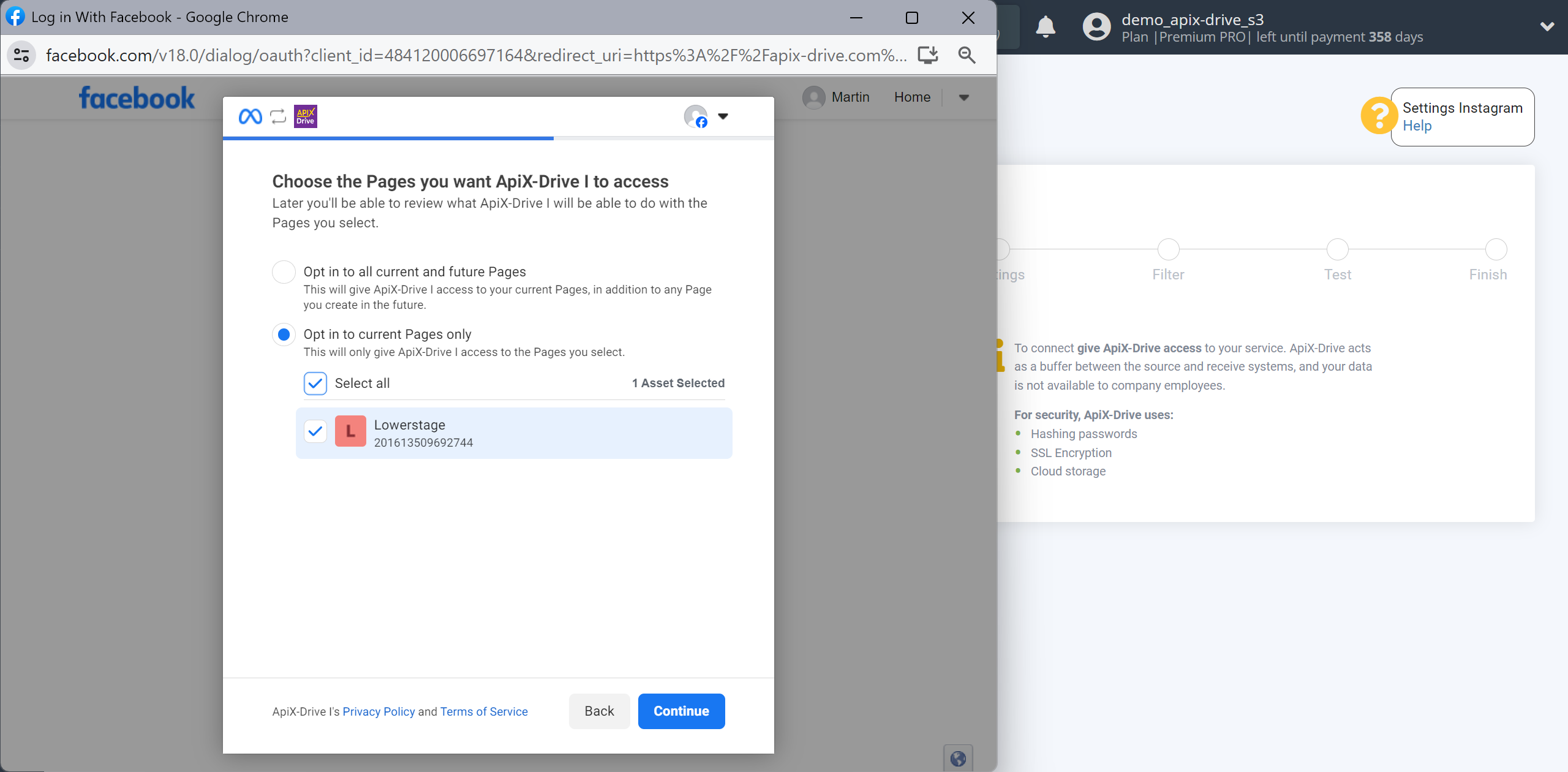Click the Settings Instagram help icon
Image resolution: width=1568 pixels, height=772 pixels.
(x=1379, y=116)
